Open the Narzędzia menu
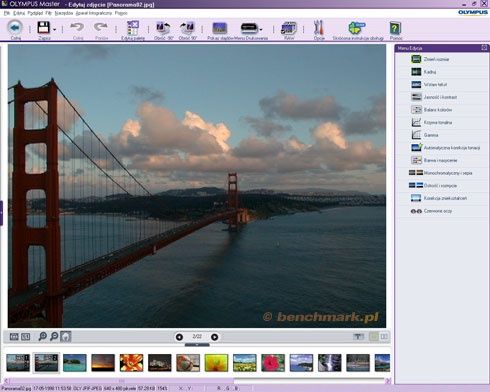The width and height of the screenshot is (490, 392). [64, 13]
